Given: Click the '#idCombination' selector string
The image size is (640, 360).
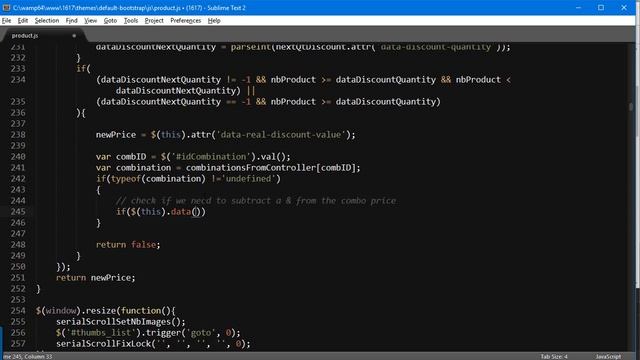Looking at the screenshot, I should (211, 157).
